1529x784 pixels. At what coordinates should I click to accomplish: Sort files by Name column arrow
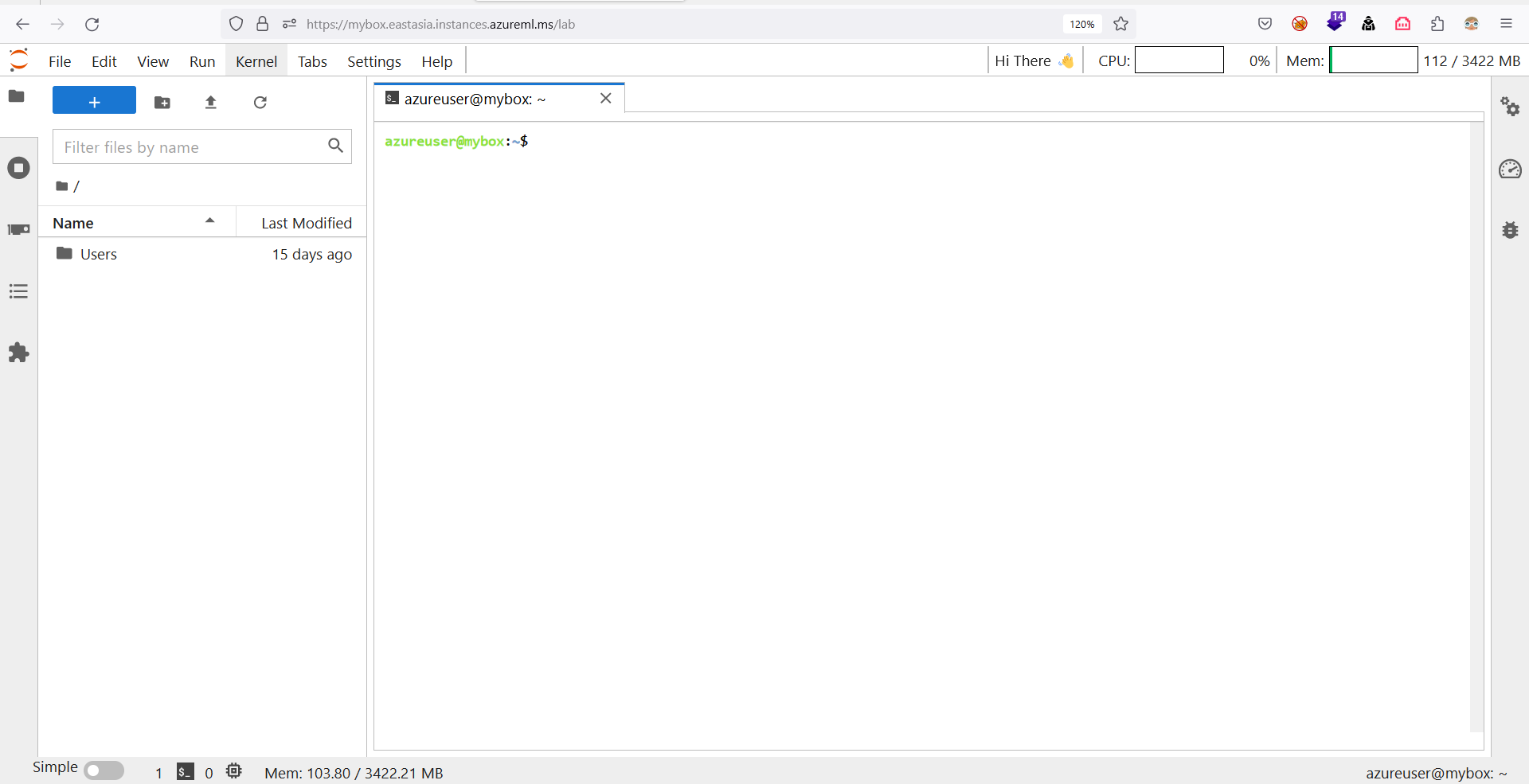209,221
